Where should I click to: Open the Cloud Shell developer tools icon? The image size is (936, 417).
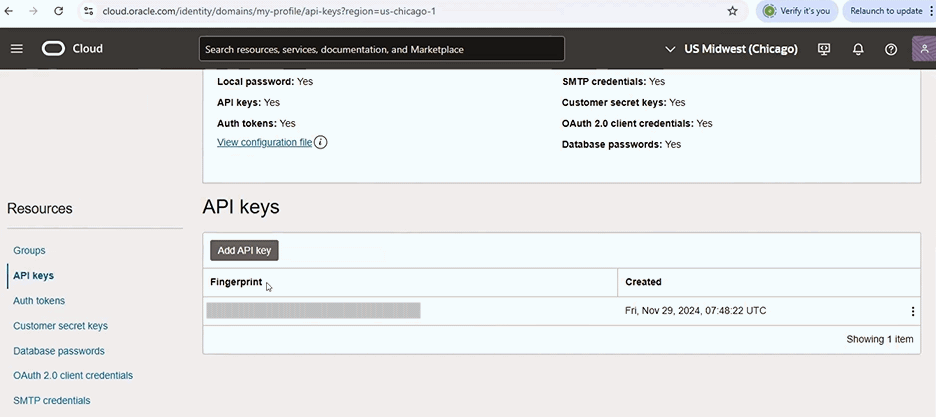click(x=824, y=49)
